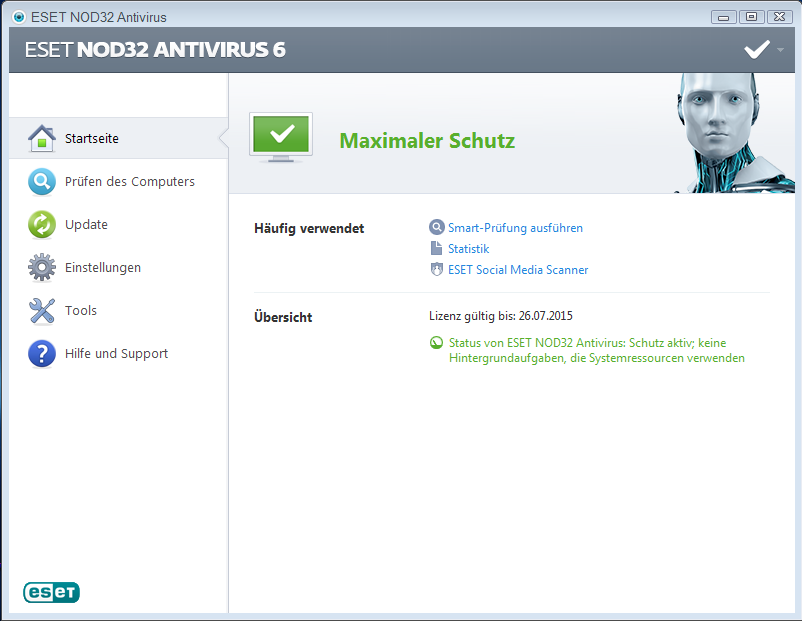Launch ESET Social Media Scanner link
The image size is (802, 621).
[x=518, y=270]
